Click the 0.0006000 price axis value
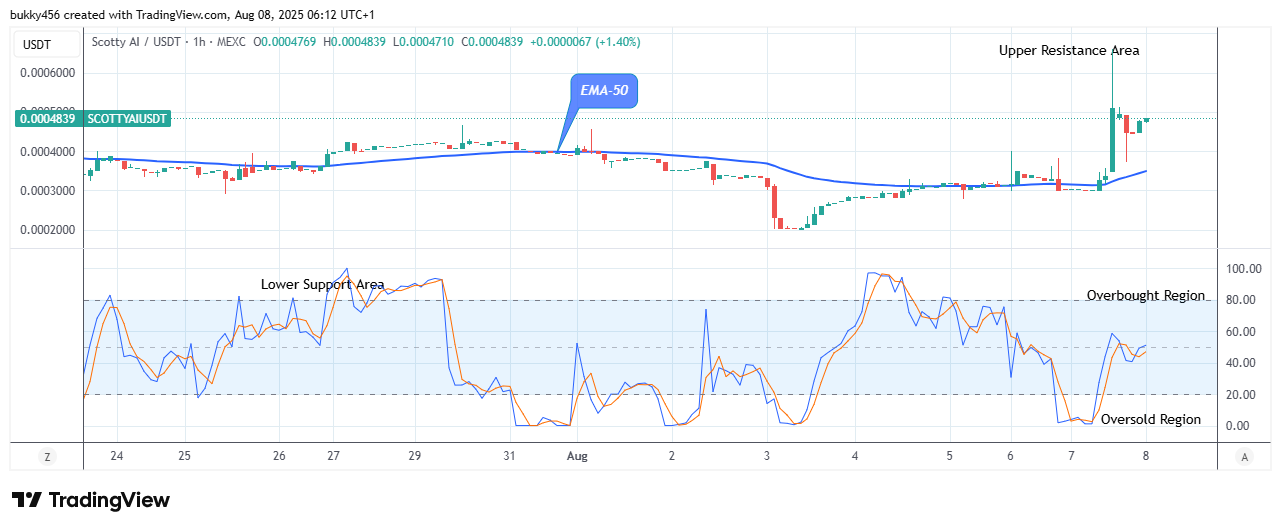The width and height of the screenshot is (1281, 530). click(x=48, y=73)
